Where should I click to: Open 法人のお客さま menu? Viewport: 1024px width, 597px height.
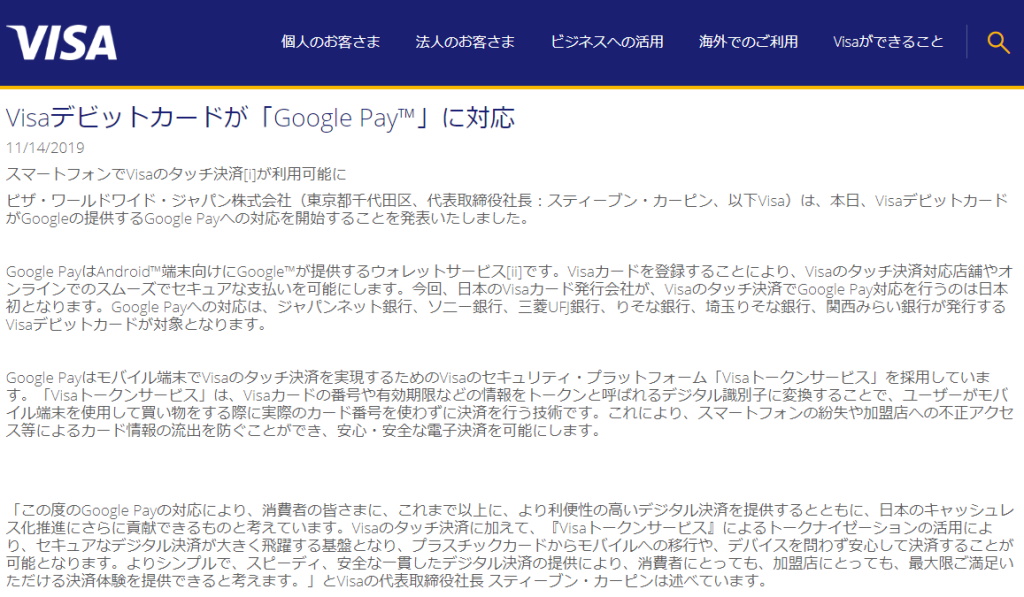(465, 42)
